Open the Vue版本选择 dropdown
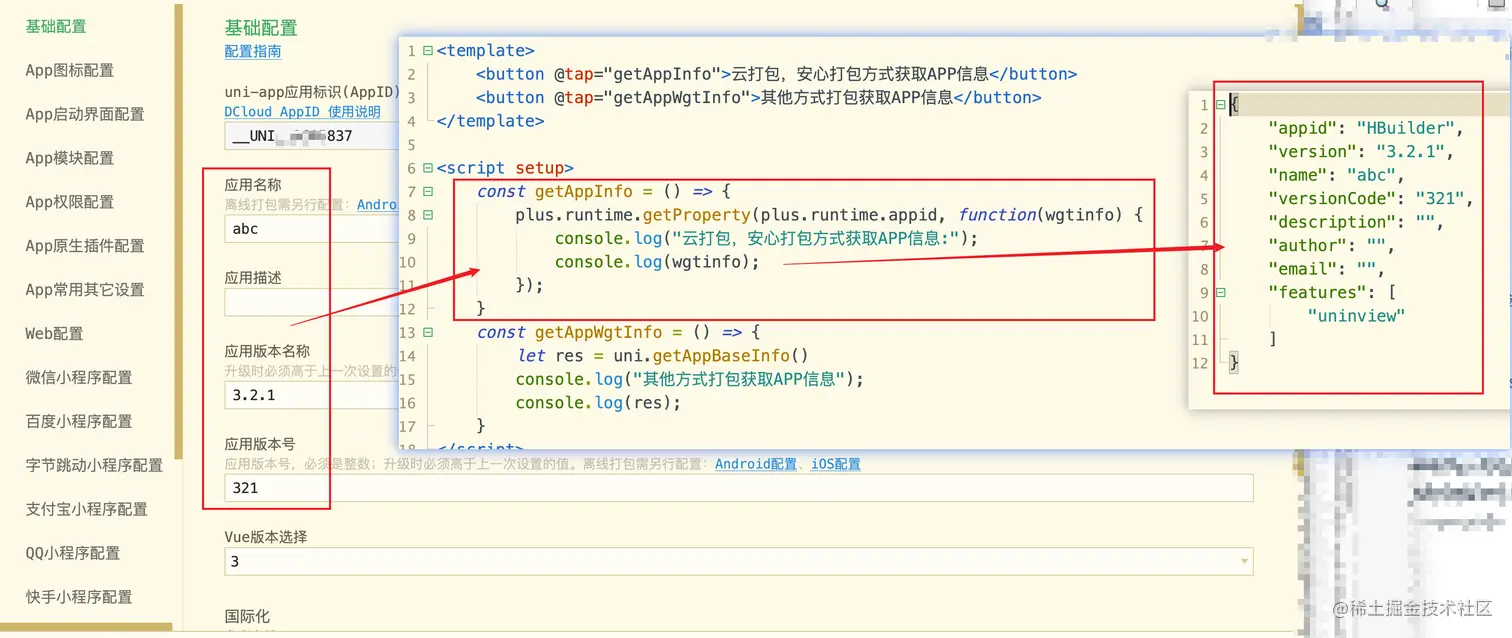1512x638 pixels. tap(738, 562)
